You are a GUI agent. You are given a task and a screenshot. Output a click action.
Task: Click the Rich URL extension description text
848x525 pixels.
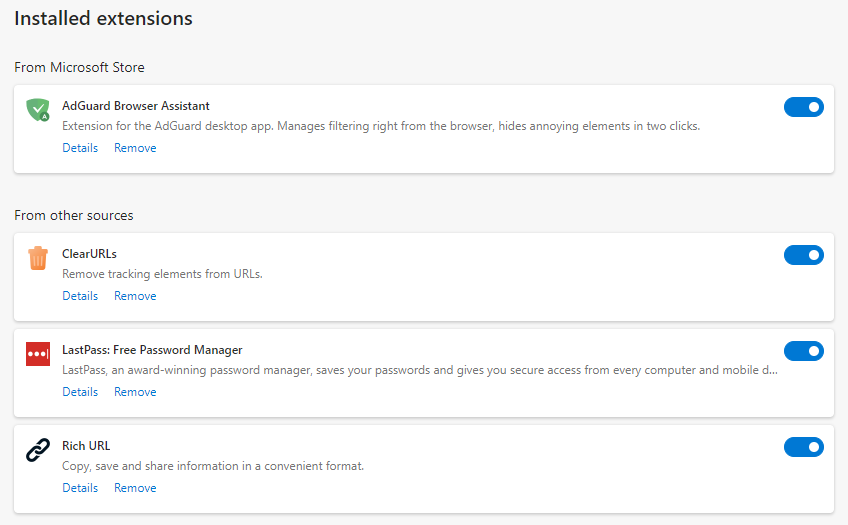coord(213,466)
